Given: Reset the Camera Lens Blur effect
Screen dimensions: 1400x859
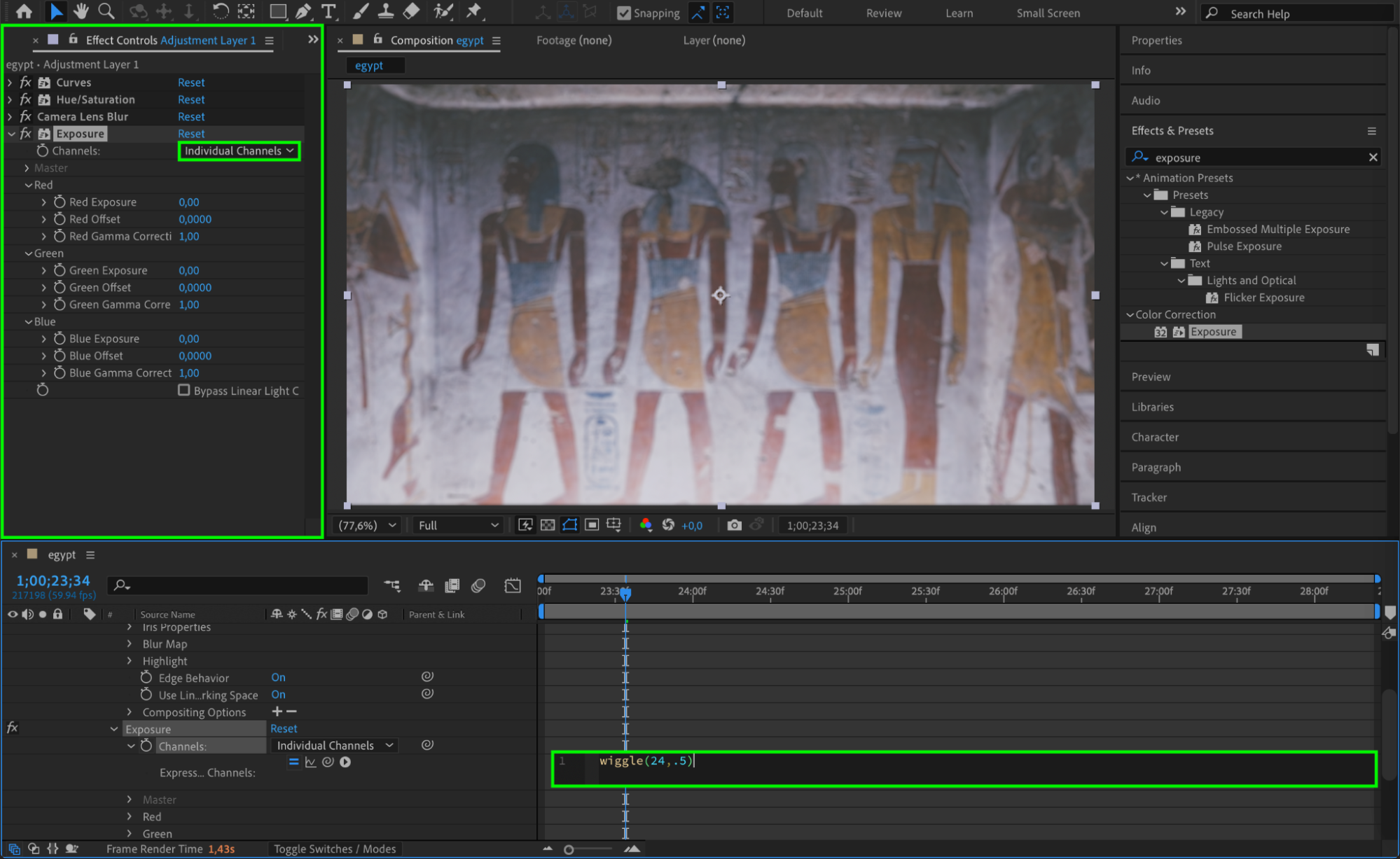Looking at the screenshot, I should click(x=191, y=117).
